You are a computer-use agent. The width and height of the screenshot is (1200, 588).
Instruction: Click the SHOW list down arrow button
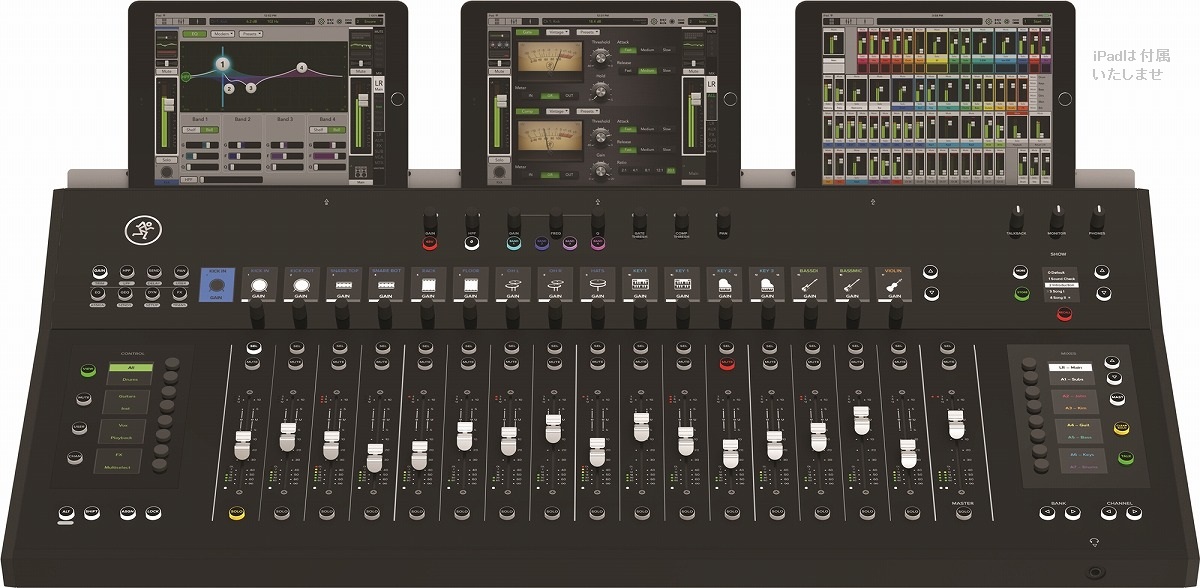click(x=1102, y=293)
